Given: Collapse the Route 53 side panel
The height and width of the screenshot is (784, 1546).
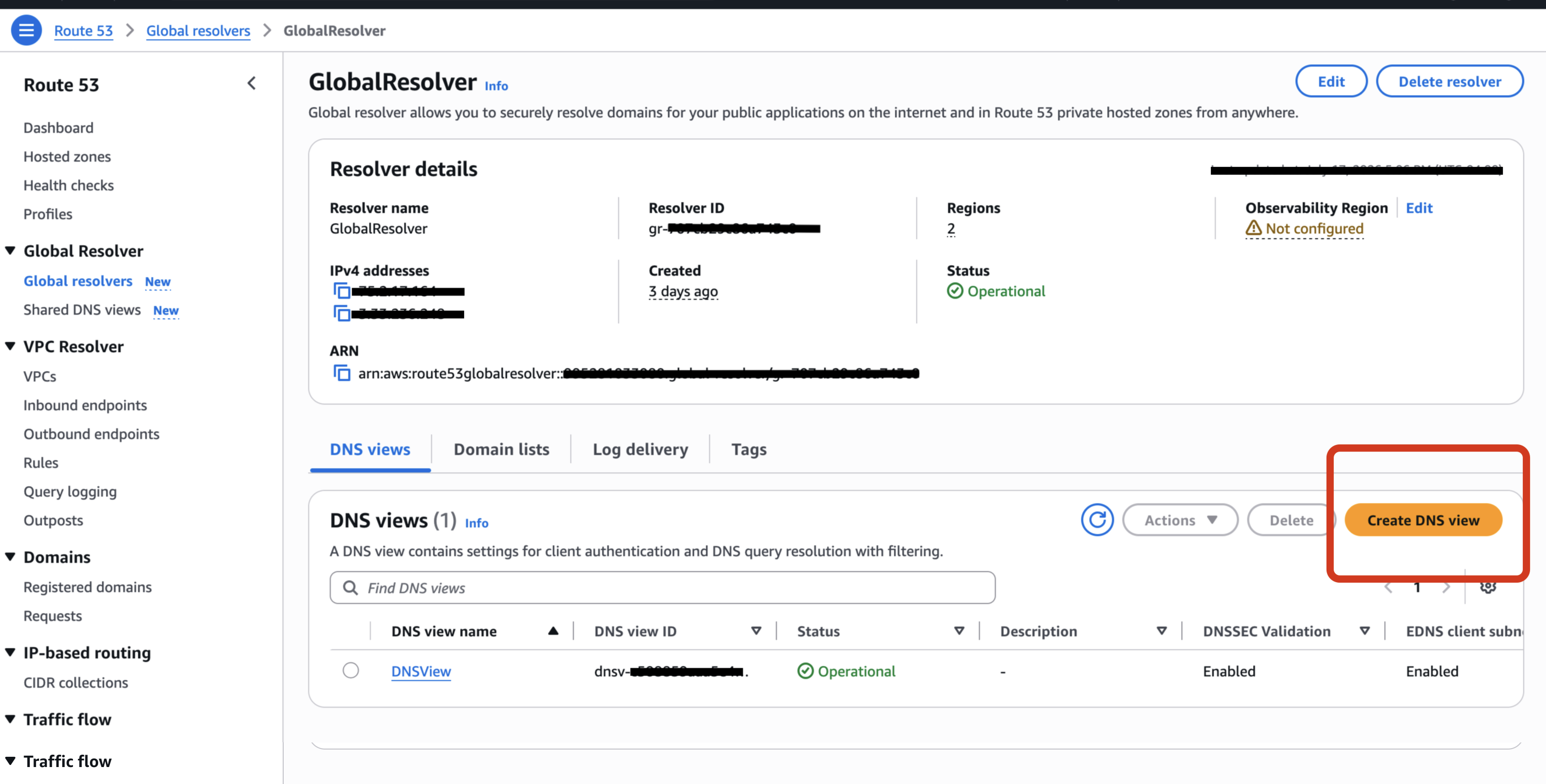Looking at the screenshot, I should [251, 83].
